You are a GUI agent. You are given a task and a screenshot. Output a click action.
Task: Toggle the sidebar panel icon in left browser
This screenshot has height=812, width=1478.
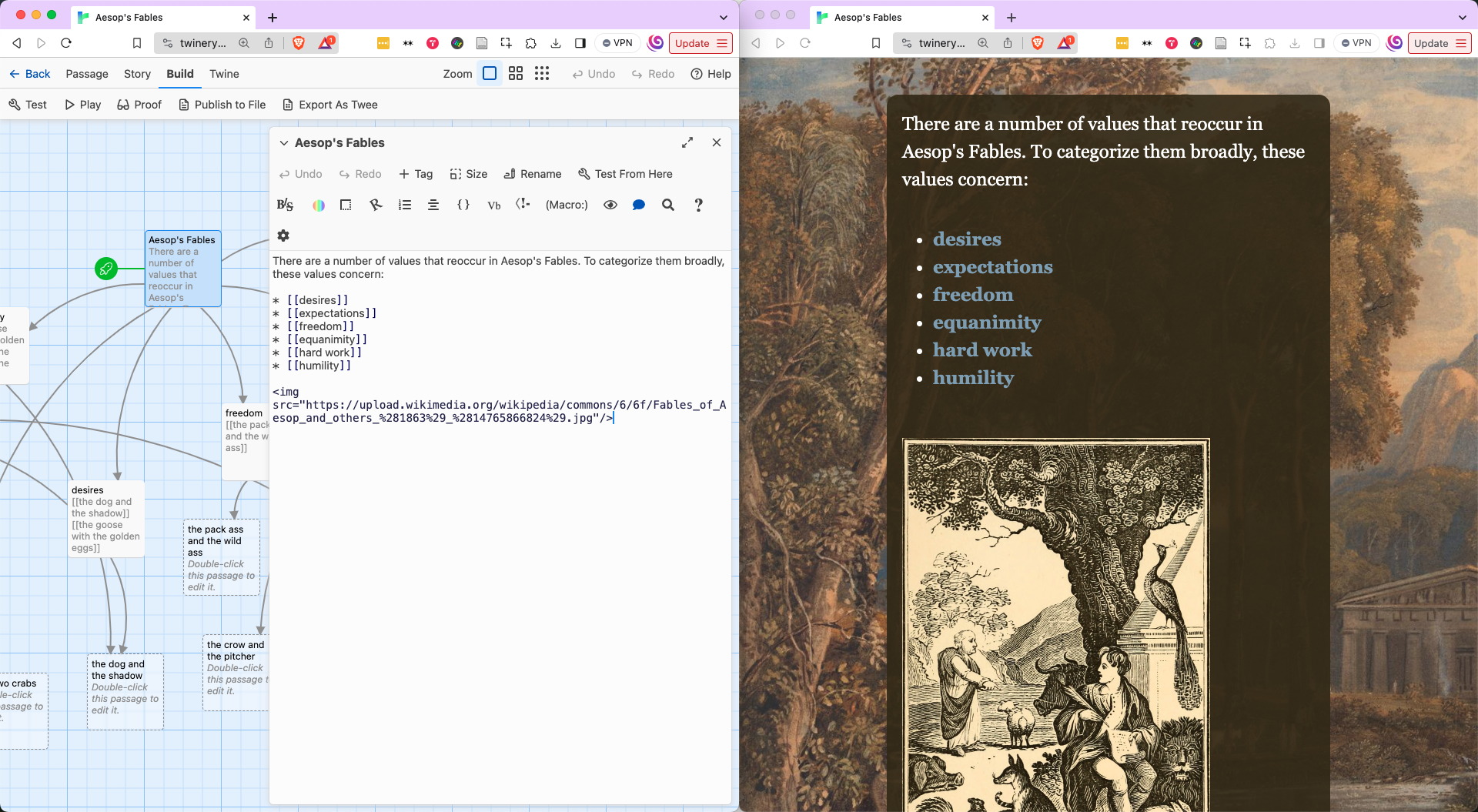tap(580, 43)
